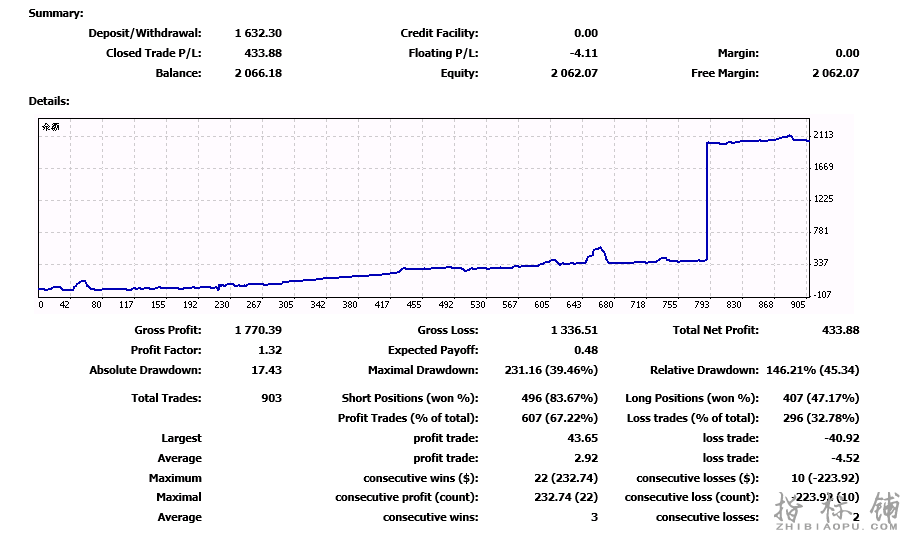Click chart x-axis label 680

click(x=606, y=304)
